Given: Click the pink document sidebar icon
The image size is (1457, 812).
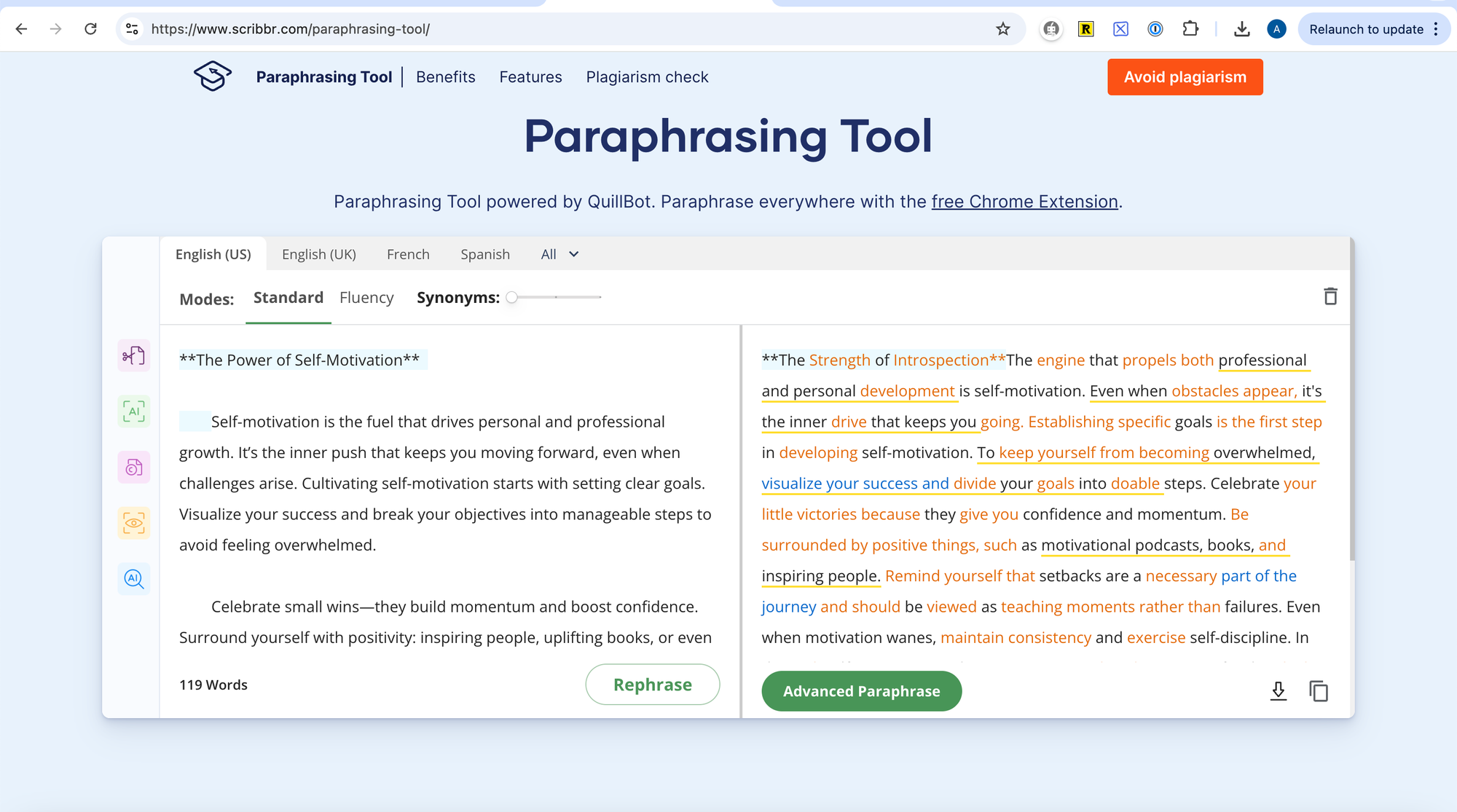Looking at the screenshot, I should point(134,468).
